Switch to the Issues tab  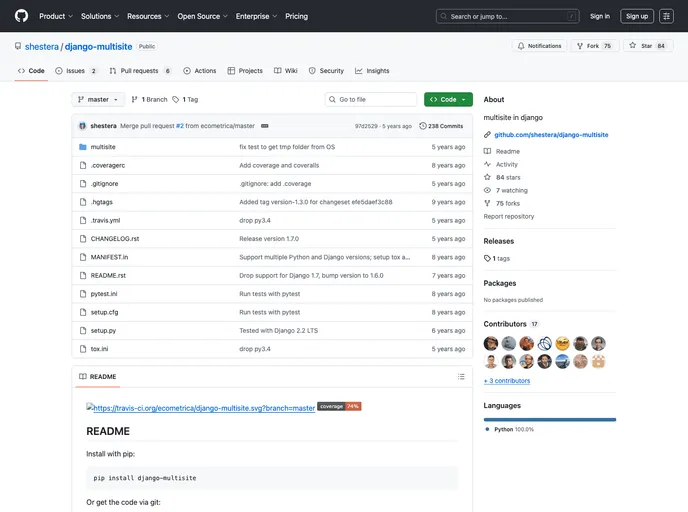click(76, 71)
